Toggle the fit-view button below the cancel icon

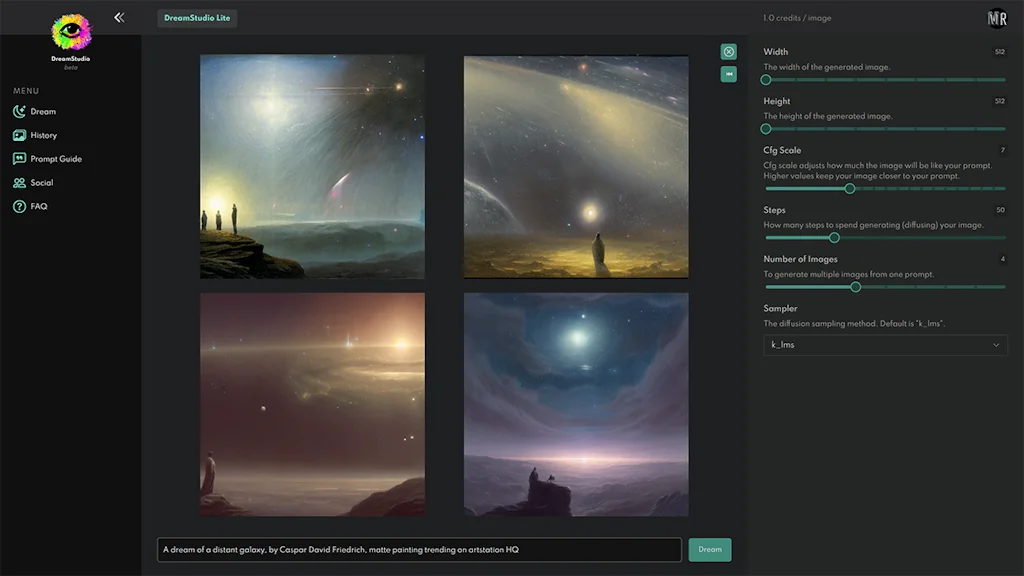coord(728,74)
